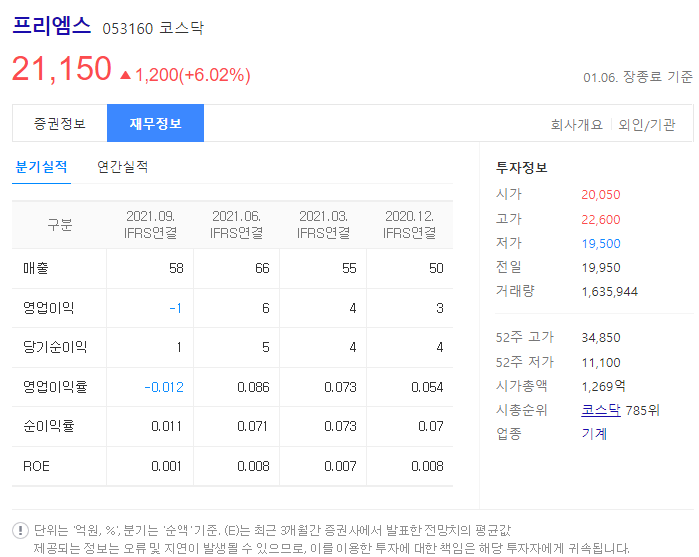
Task: Click the 저가 value 19,500
Action: click(600, 244)
